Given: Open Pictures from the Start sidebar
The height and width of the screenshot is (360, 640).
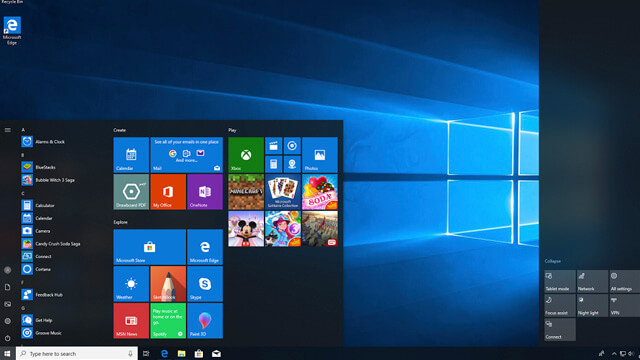Looking at the screenshot, I should 7,304.
